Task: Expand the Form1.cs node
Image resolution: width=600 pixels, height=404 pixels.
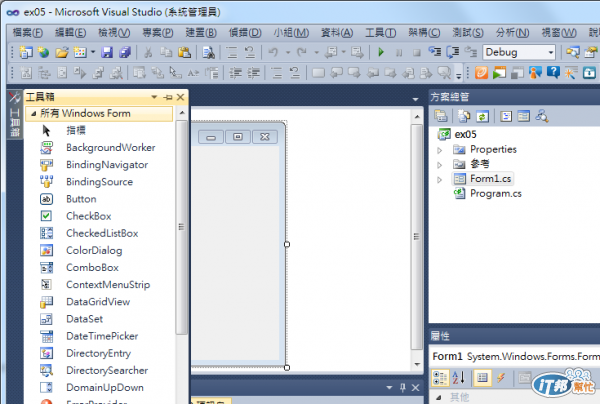Action: coord(440,179)
